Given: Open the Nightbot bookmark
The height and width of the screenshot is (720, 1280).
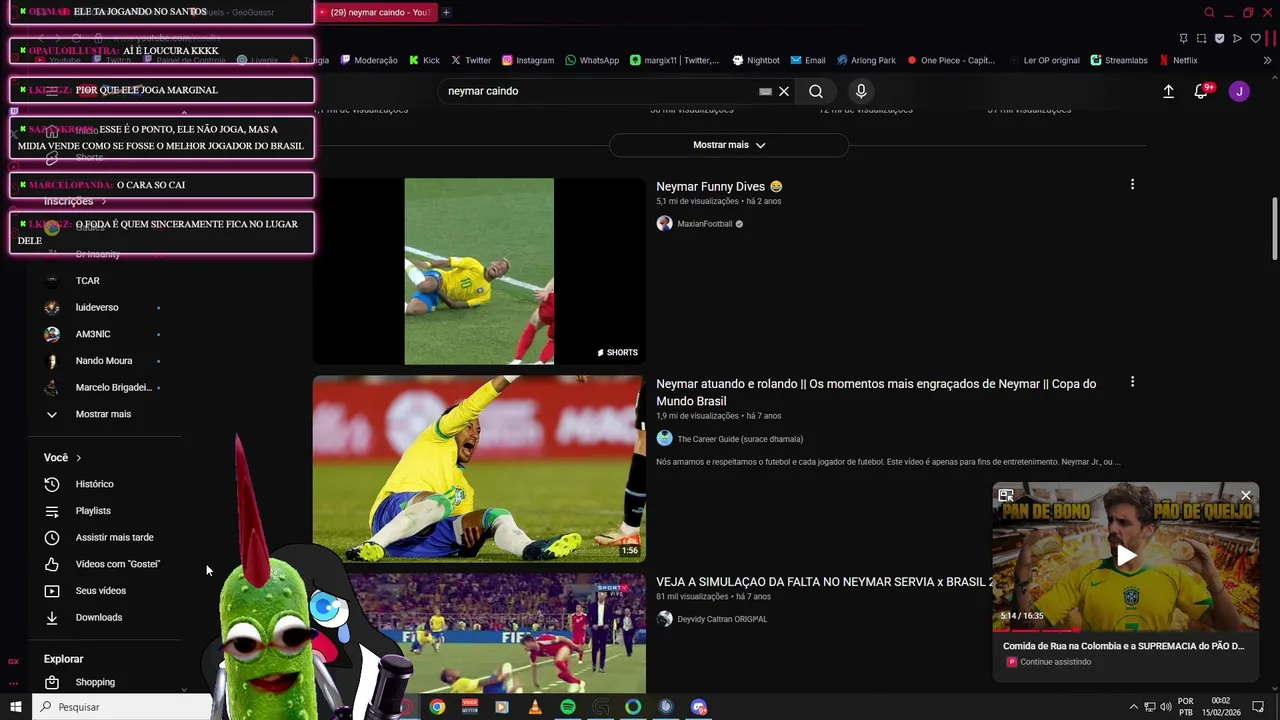Looking at the screenshot, I should tap(756, 60).
